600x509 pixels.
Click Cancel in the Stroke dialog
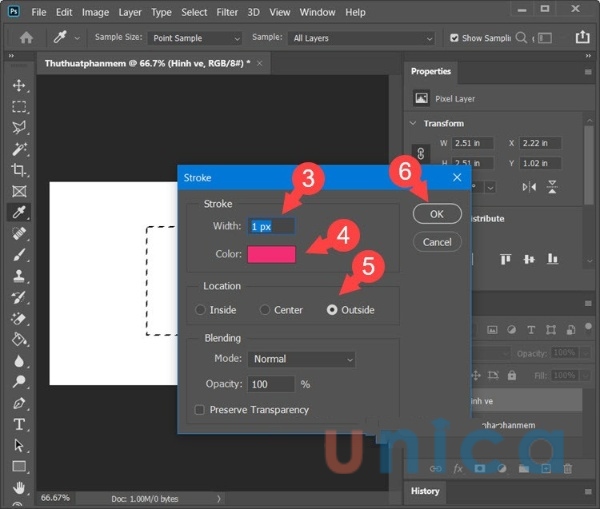point(437,242)
